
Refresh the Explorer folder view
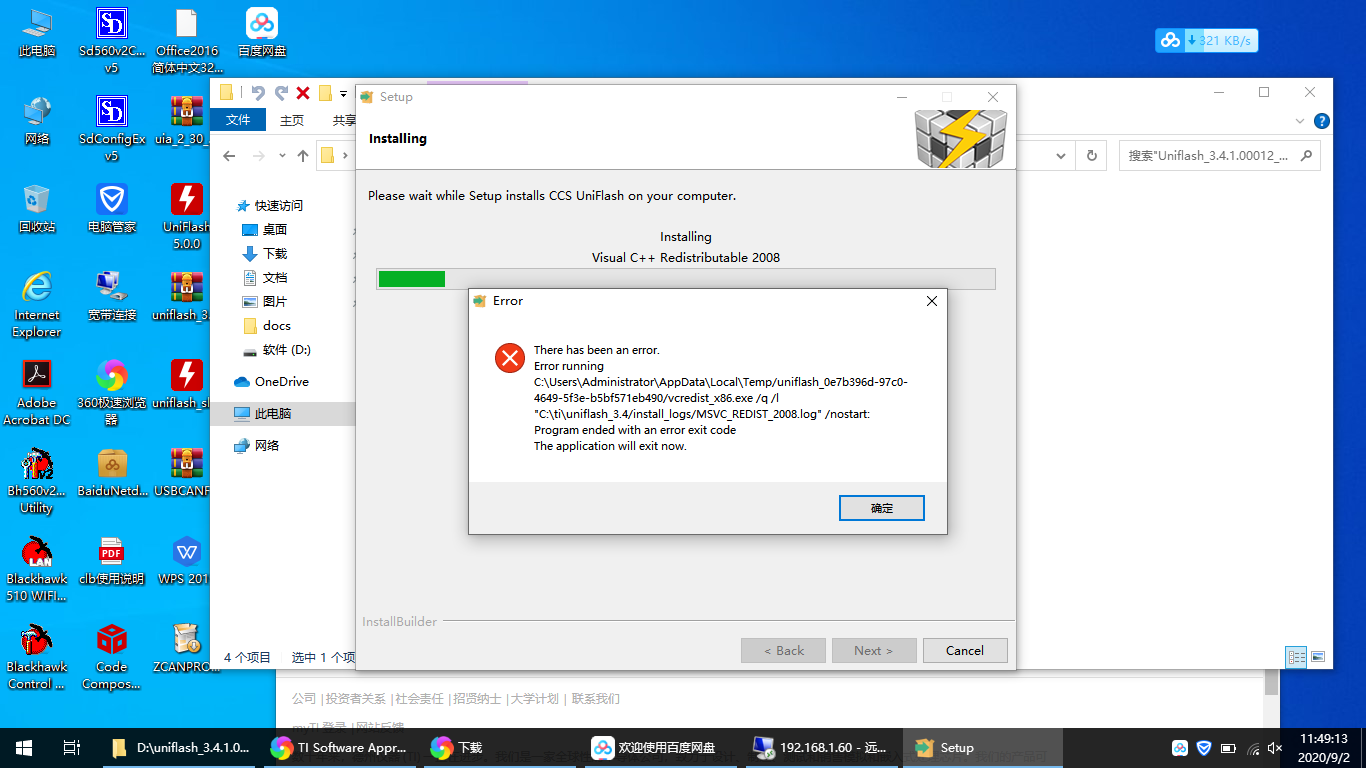click(x=1091, y=156)
